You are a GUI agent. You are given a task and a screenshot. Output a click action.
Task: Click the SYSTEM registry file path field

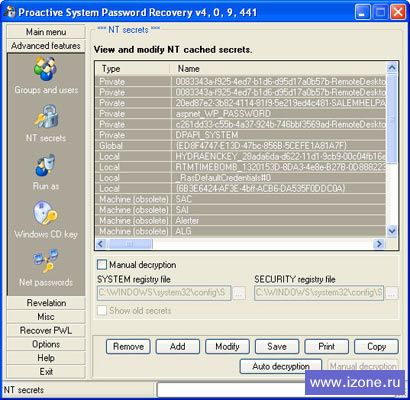pyautogui.click(x=164, y=293)
